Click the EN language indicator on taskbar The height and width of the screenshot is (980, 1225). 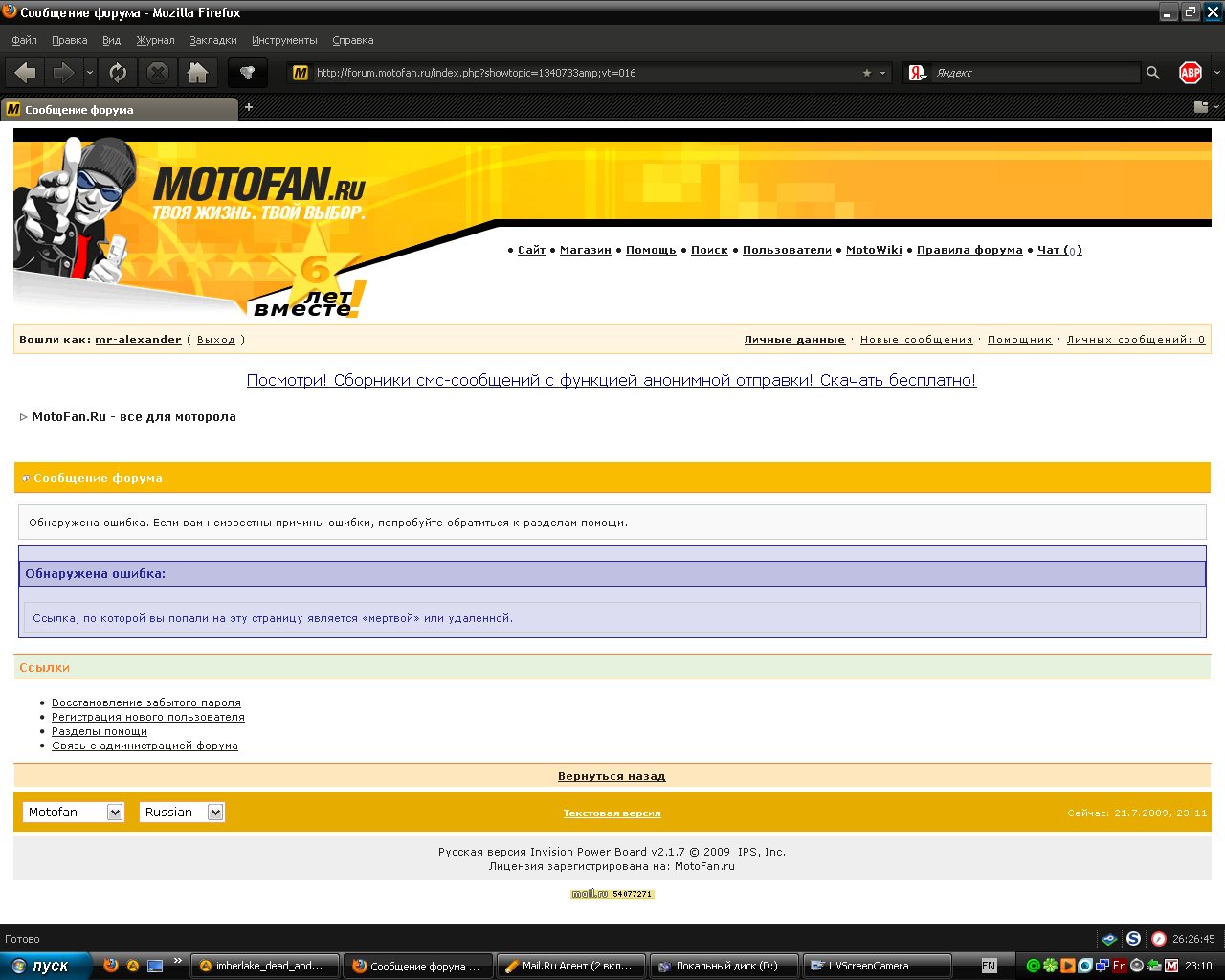coord(989,966)
